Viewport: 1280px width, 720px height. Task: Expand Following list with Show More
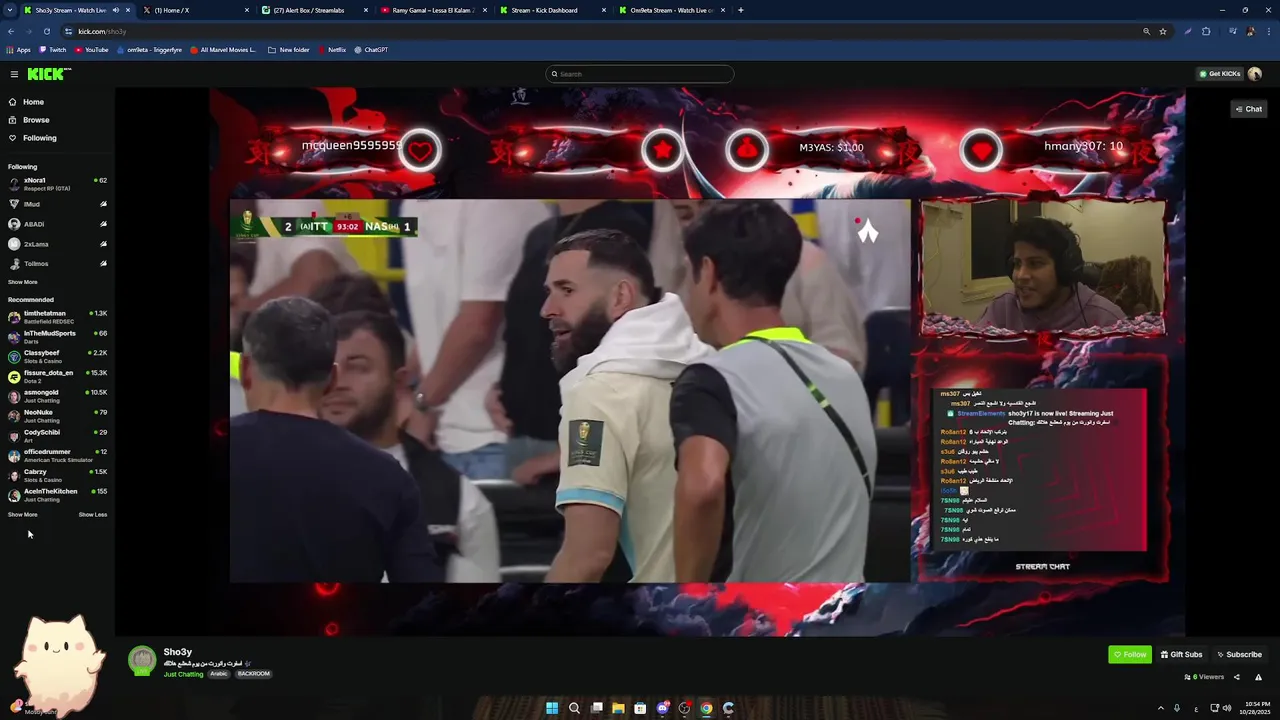[23, 282]
